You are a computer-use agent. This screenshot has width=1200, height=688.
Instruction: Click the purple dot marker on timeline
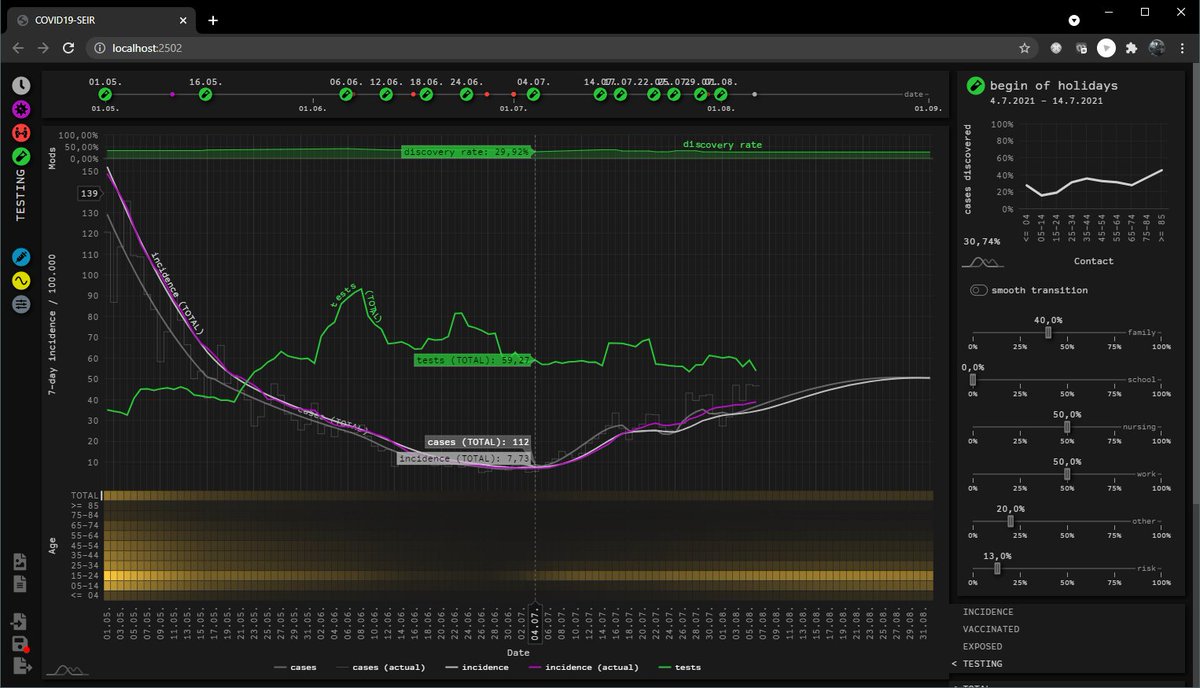(x=172, y=95)
